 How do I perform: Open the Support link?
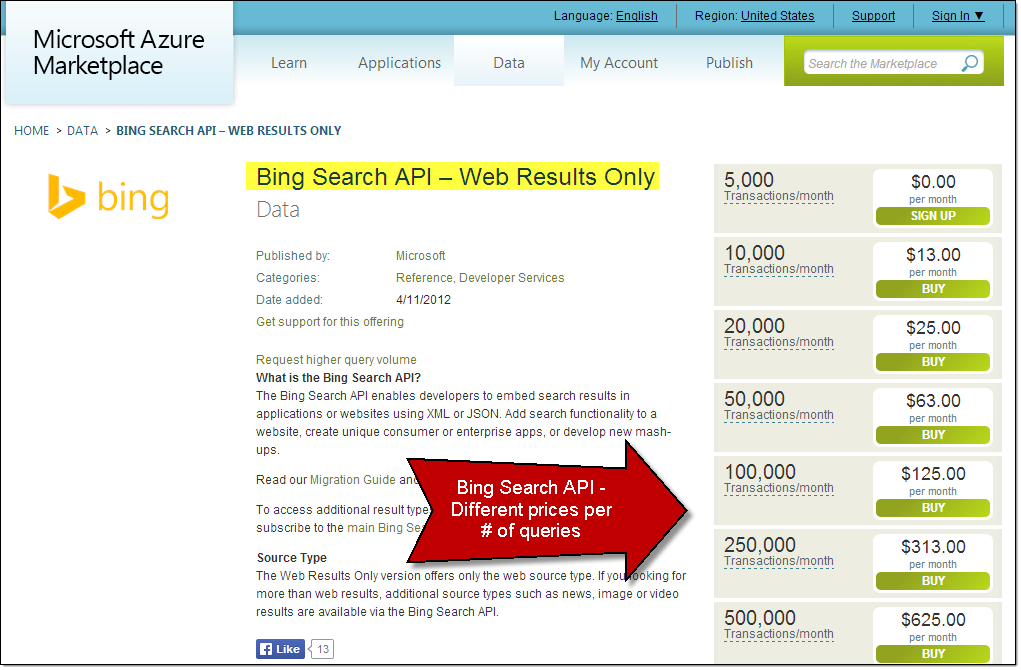pyautogui.click(x=873, y=16)
